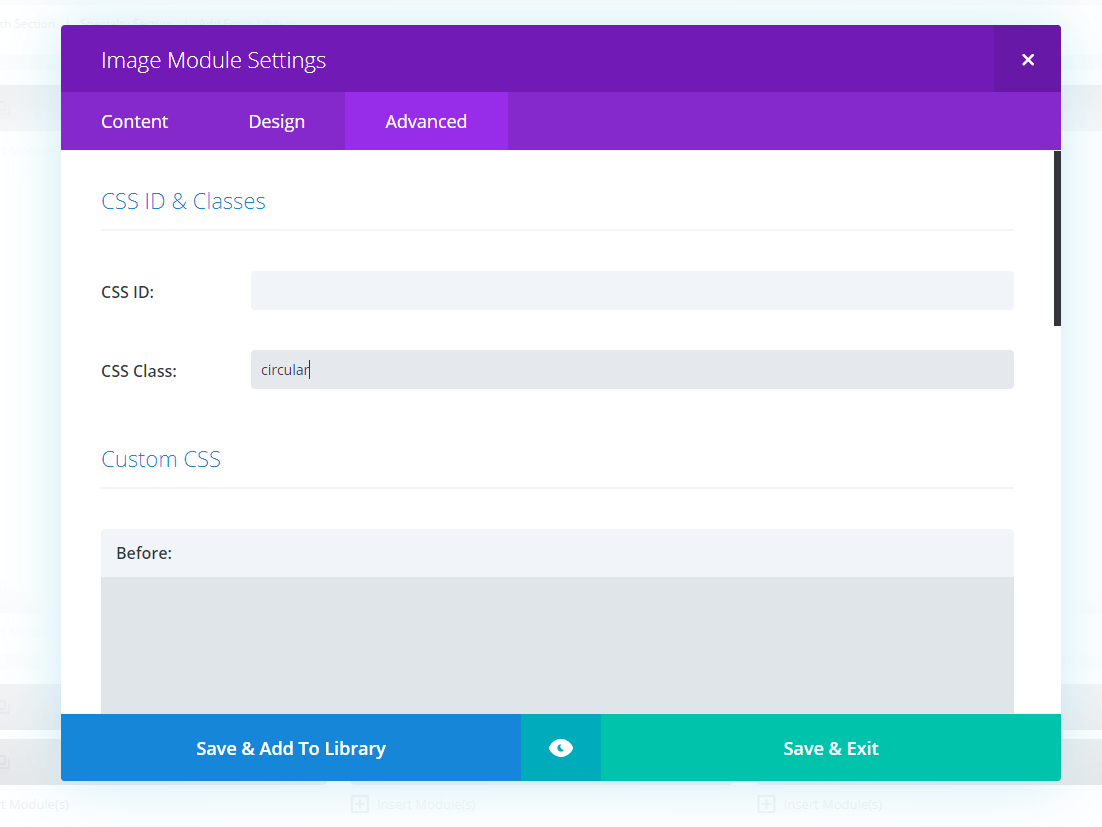
Task: Click the Image Module Settings title
Action: (214, 60)
